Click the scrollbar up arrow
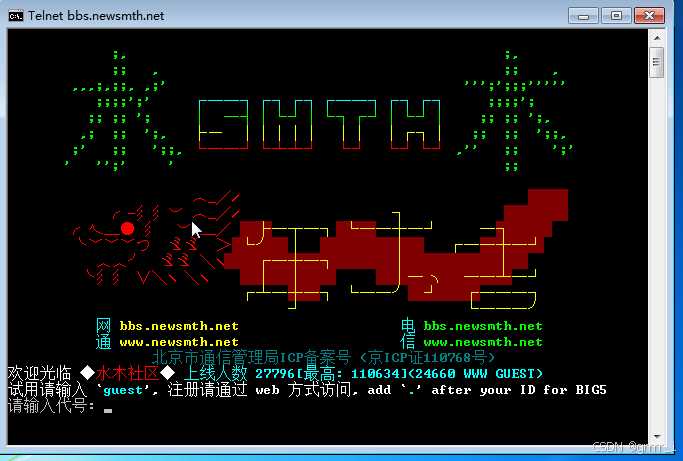This screenshot has width=683, height=461. click(657, 38)
